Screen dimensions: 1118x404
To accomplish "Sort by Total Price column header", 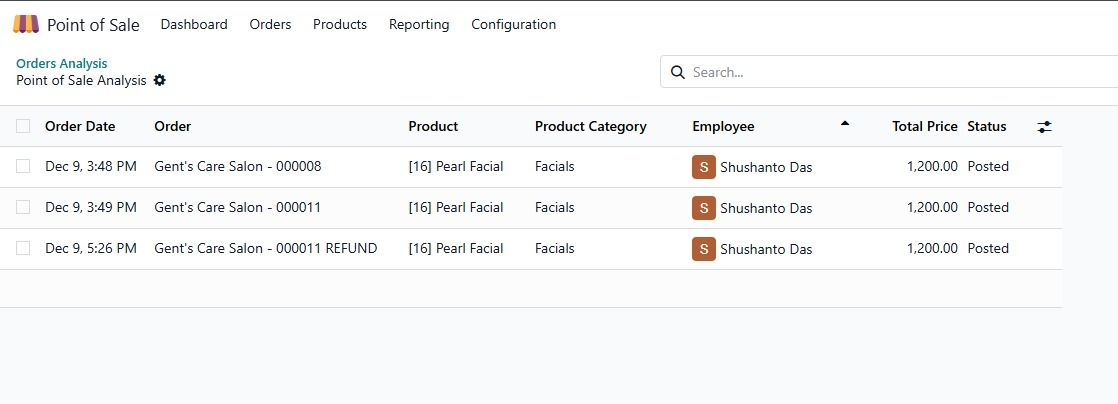I will [x=924, y=126].
